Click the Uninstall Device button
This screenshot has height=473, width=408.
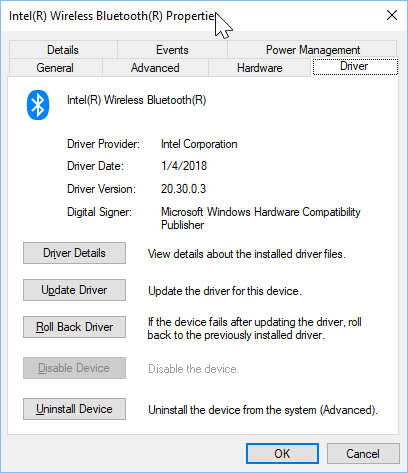pos(74,409)
